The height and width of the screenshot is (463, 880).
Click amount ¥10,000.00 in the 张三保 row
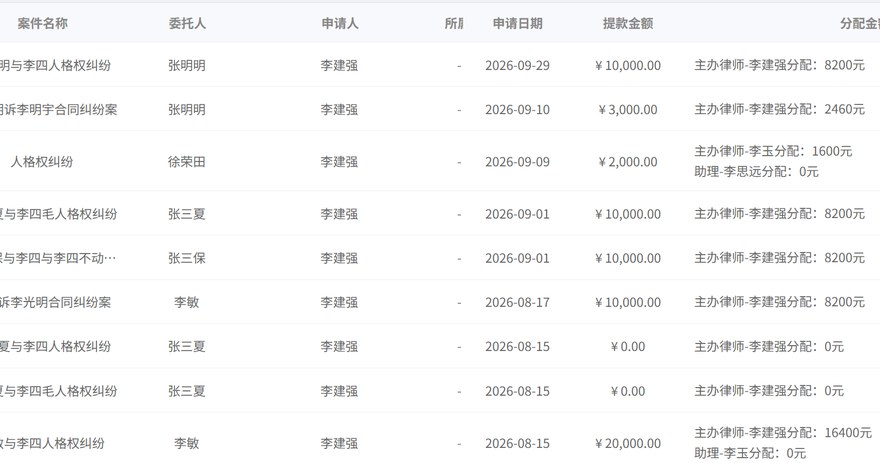(628, 258)
